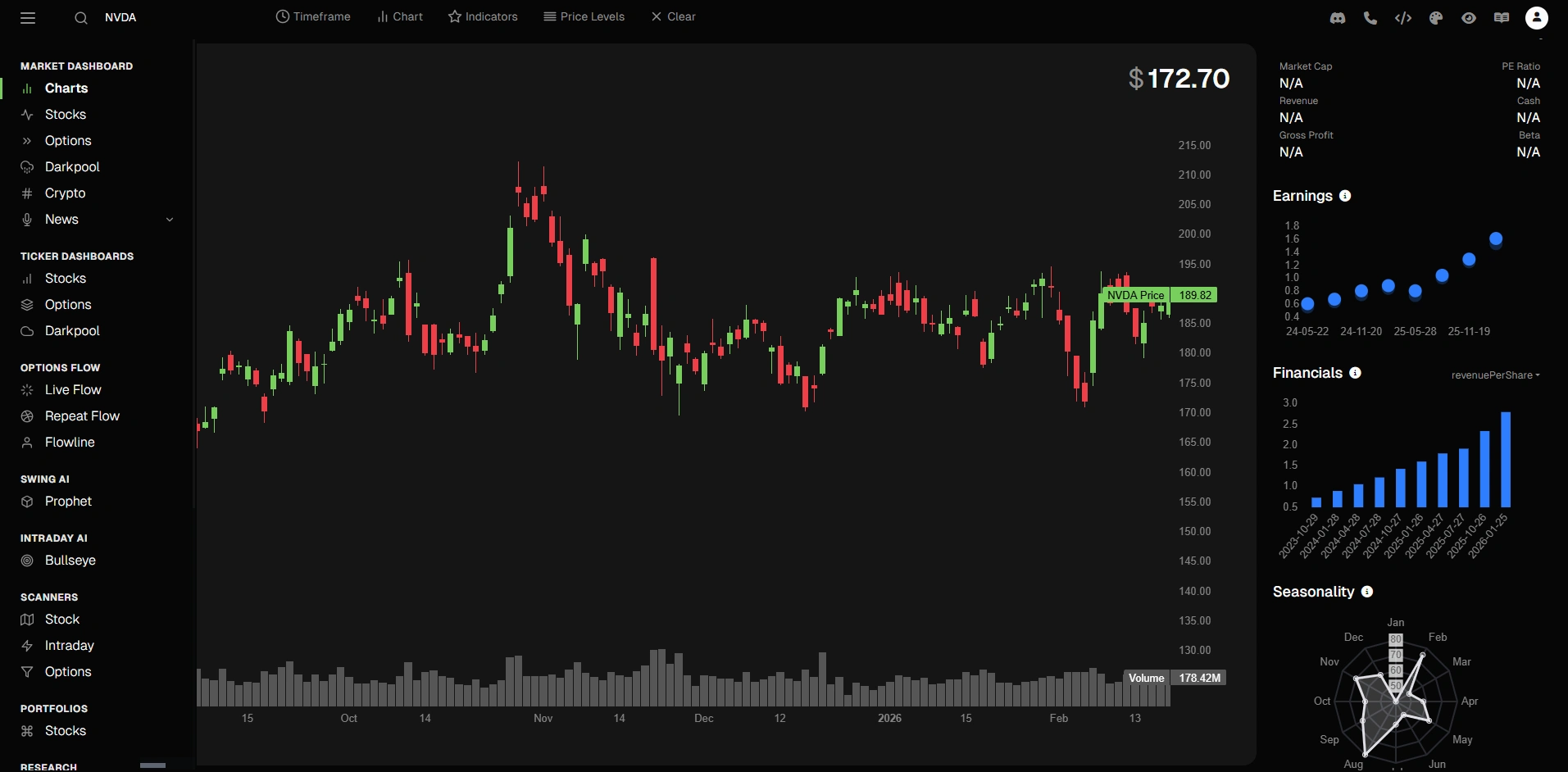This screenshot has width=1568, height=772.
Task: Open Stocks under Market Dashboard
Action: (x=66, y=115)
